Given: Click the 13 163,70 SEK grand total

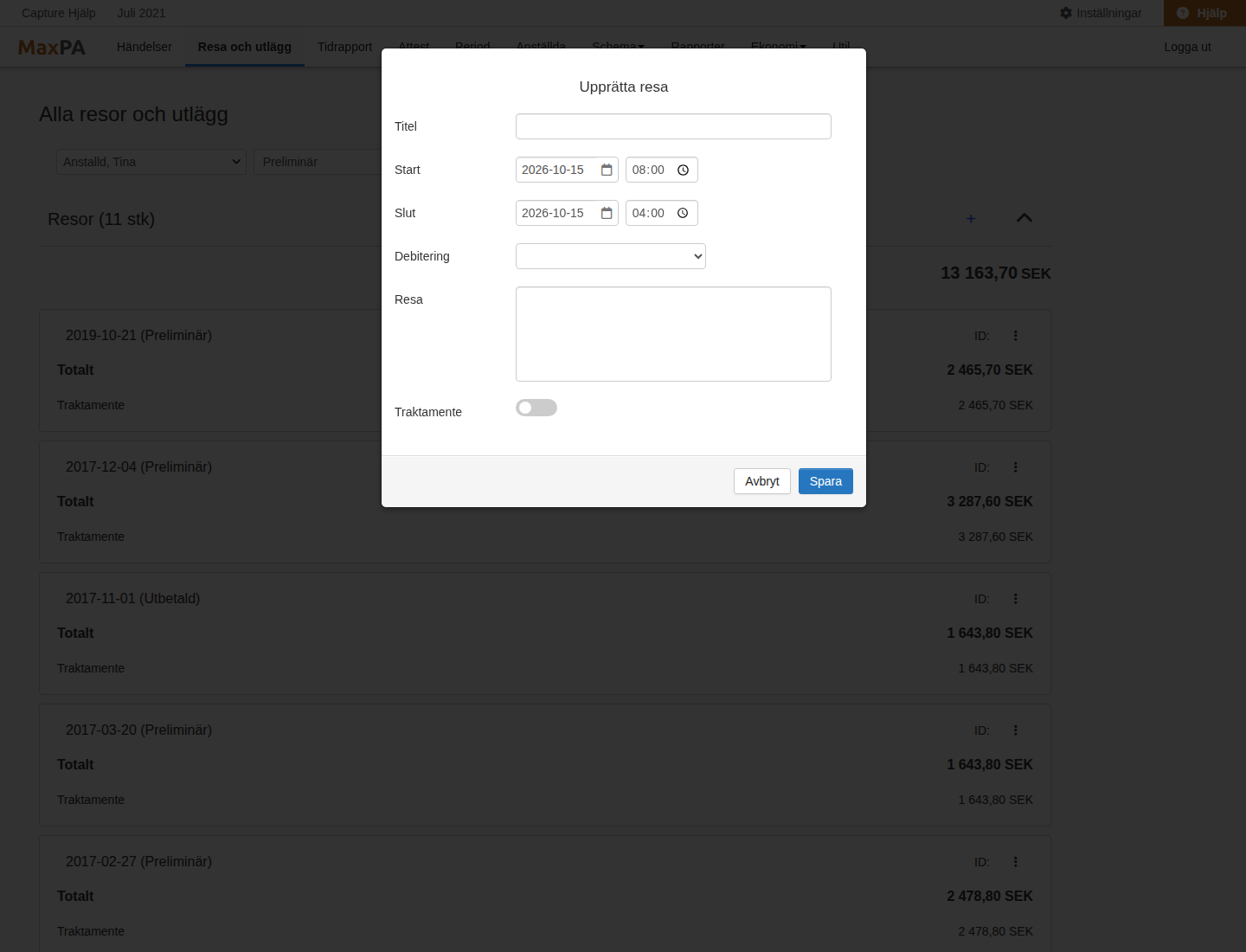Looking at the screenshot, I should pos(996,273).
